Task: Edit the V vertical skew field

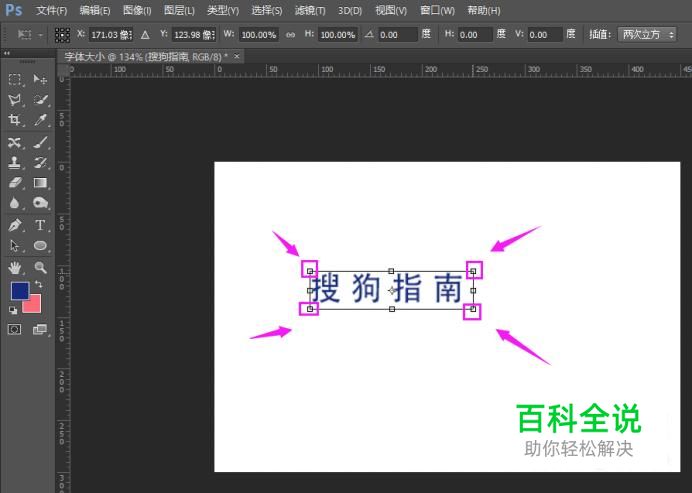Action: tap(545, 34)
